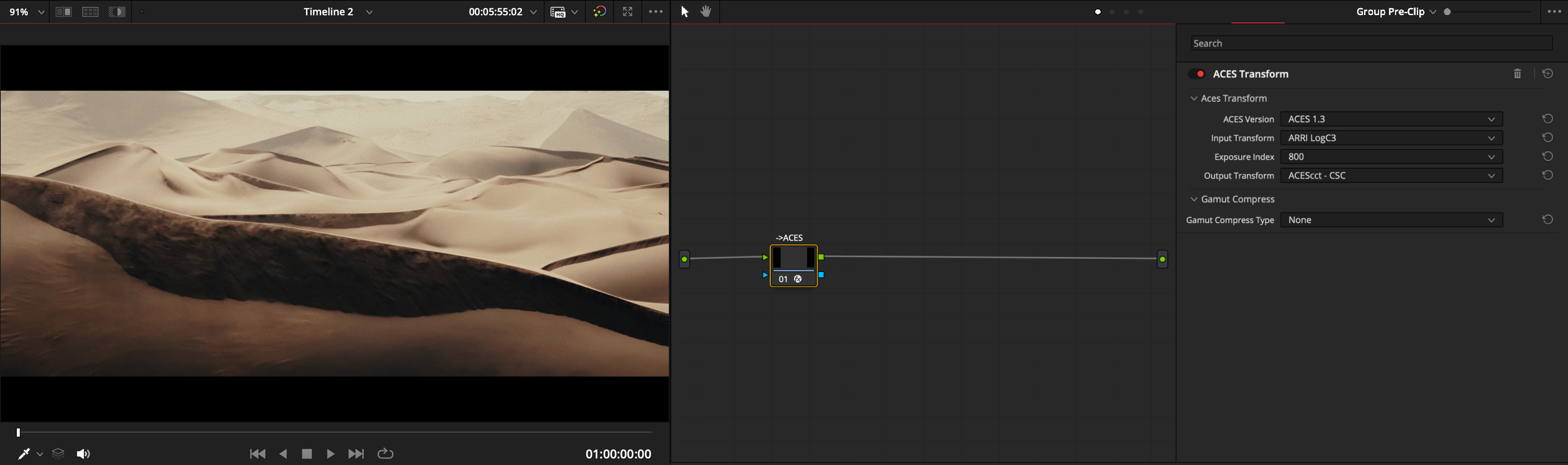
Task: Open the Output Transform ACEScct dropdown
Action: 1391,175
